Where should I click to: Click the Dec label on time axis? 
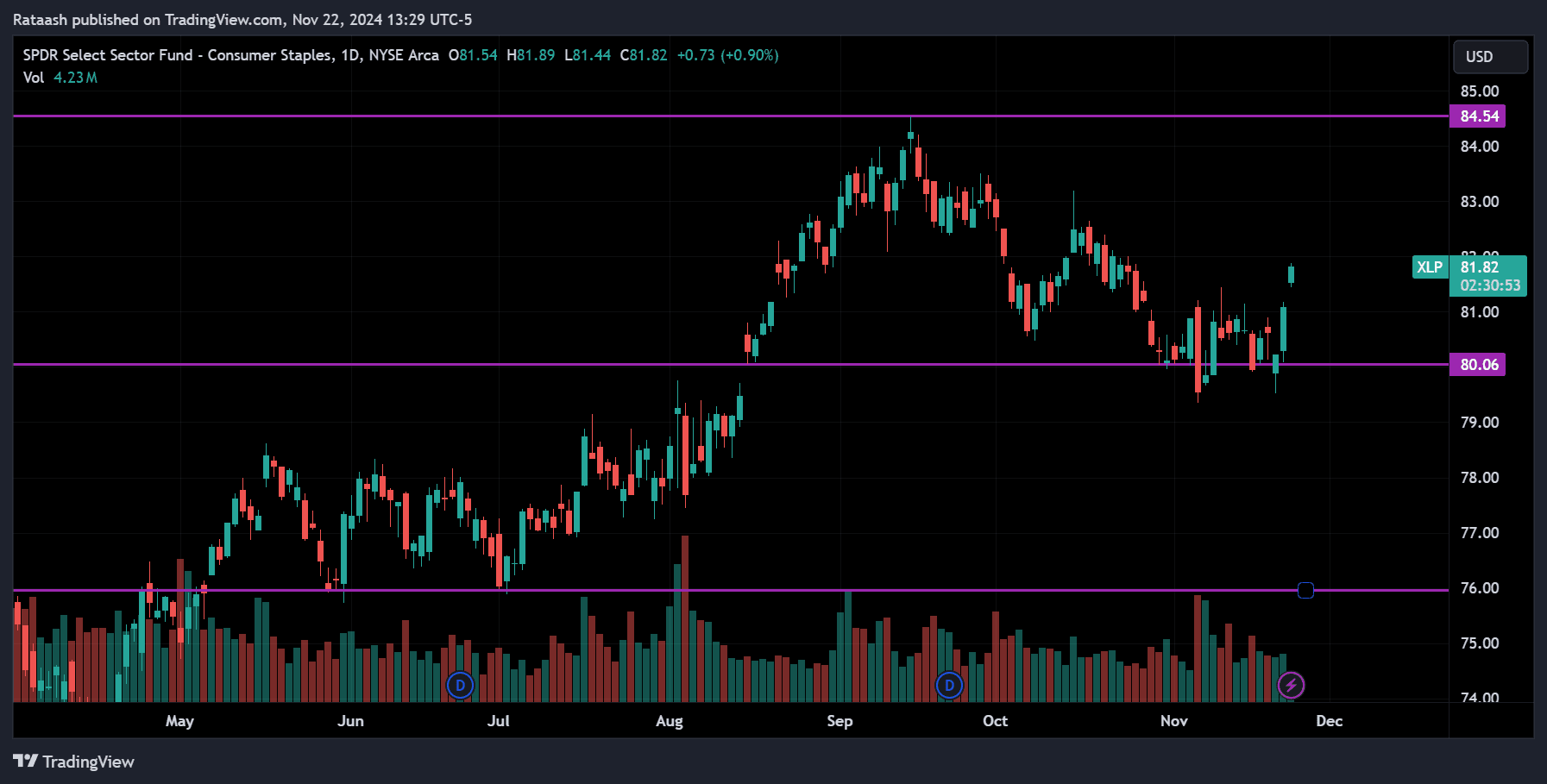(x=1329, y=721)
